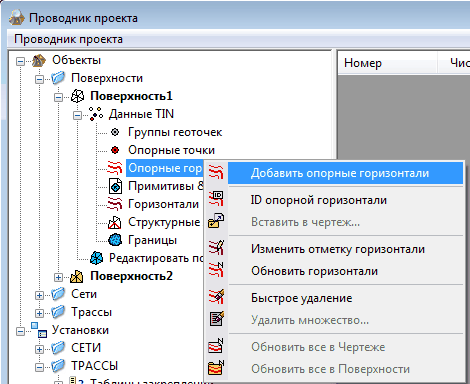Select the highlighted Опорные гор tree label
This screenshot has height=384, width=470.
[165, 168]
